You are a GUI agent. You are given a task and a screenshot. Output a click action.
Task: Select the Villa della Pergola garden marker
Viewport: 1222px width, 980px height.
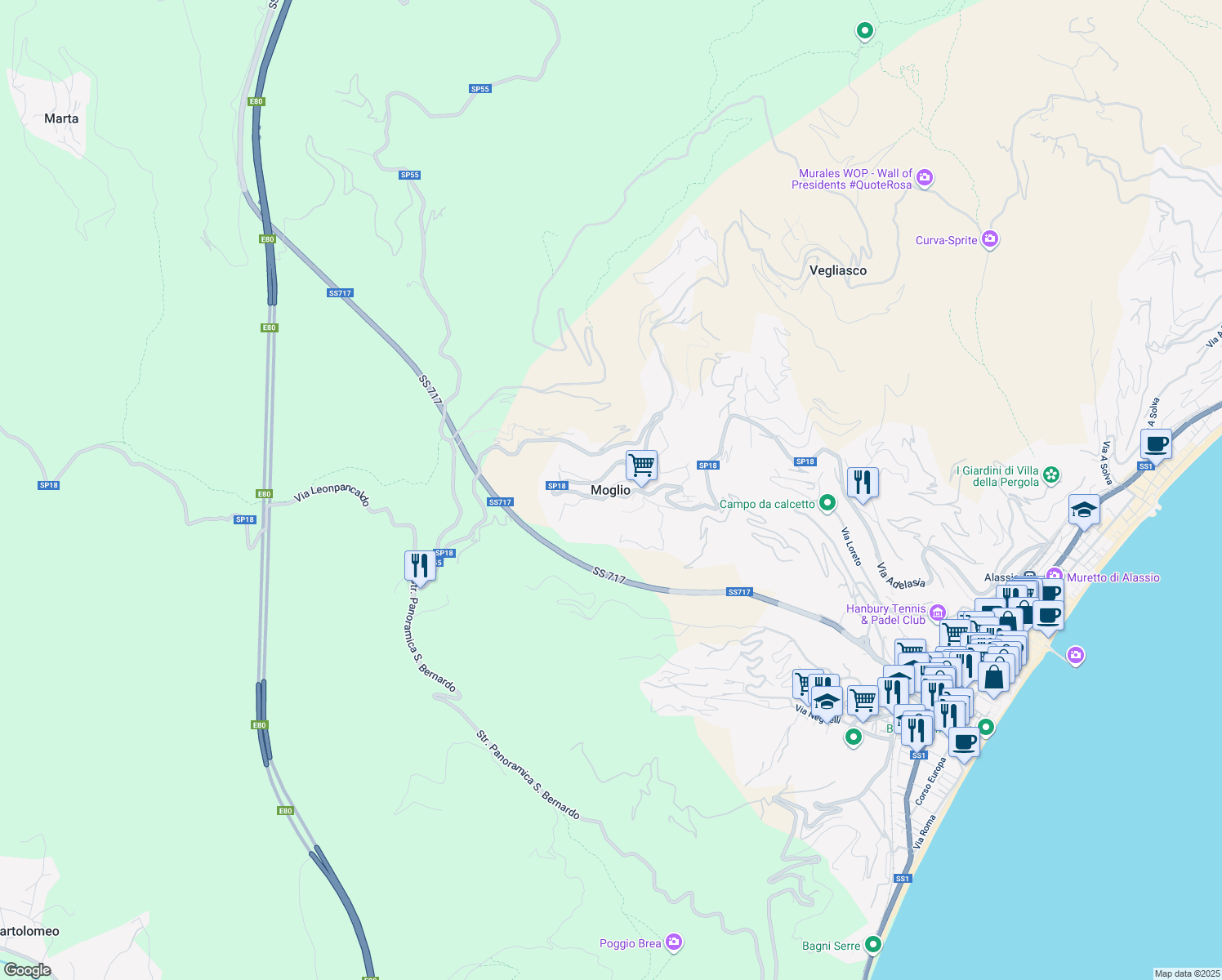[x=1051, y=474]
